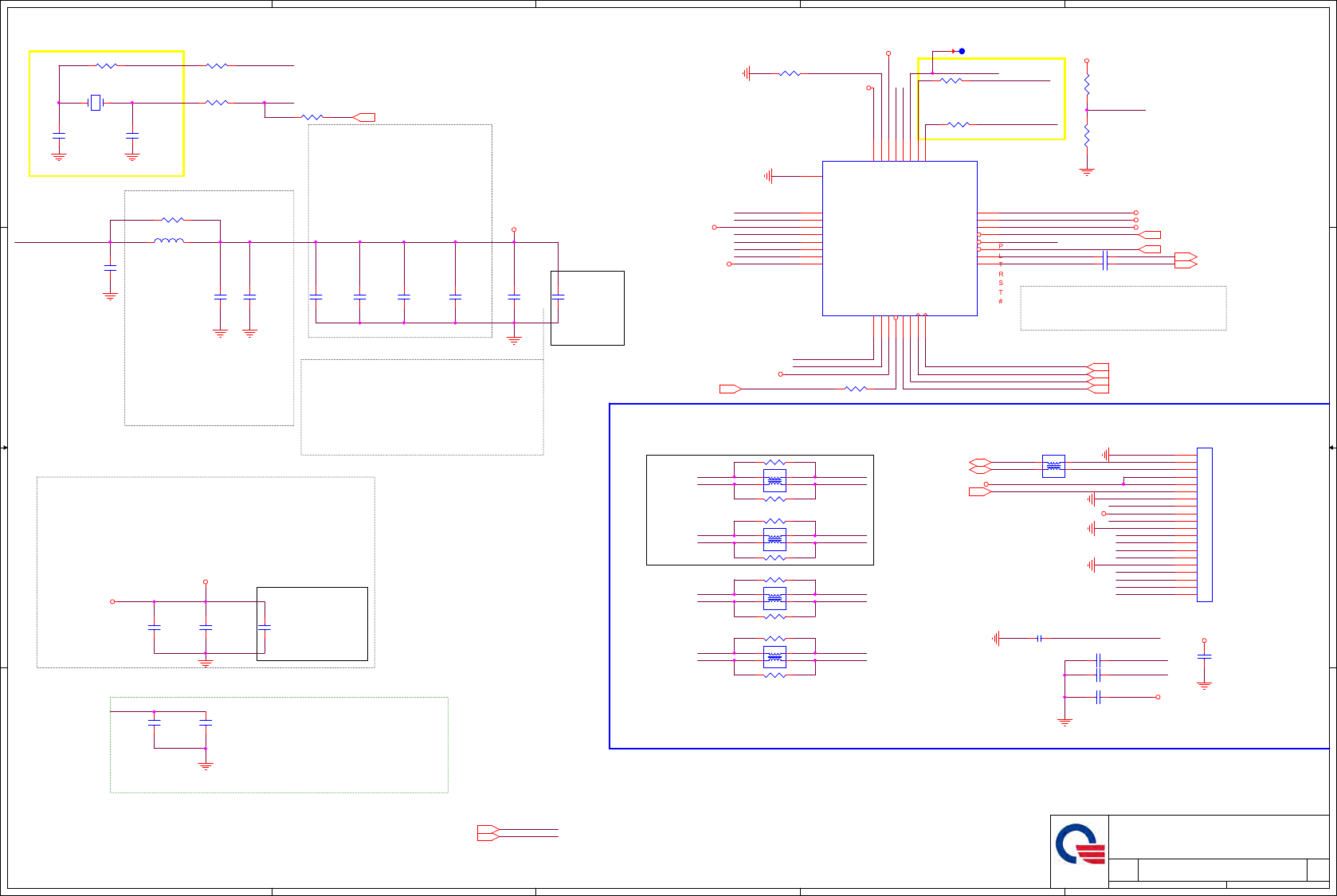
Task: Select the bottommost of four common-mode chokes
Action: click(774, 657)
